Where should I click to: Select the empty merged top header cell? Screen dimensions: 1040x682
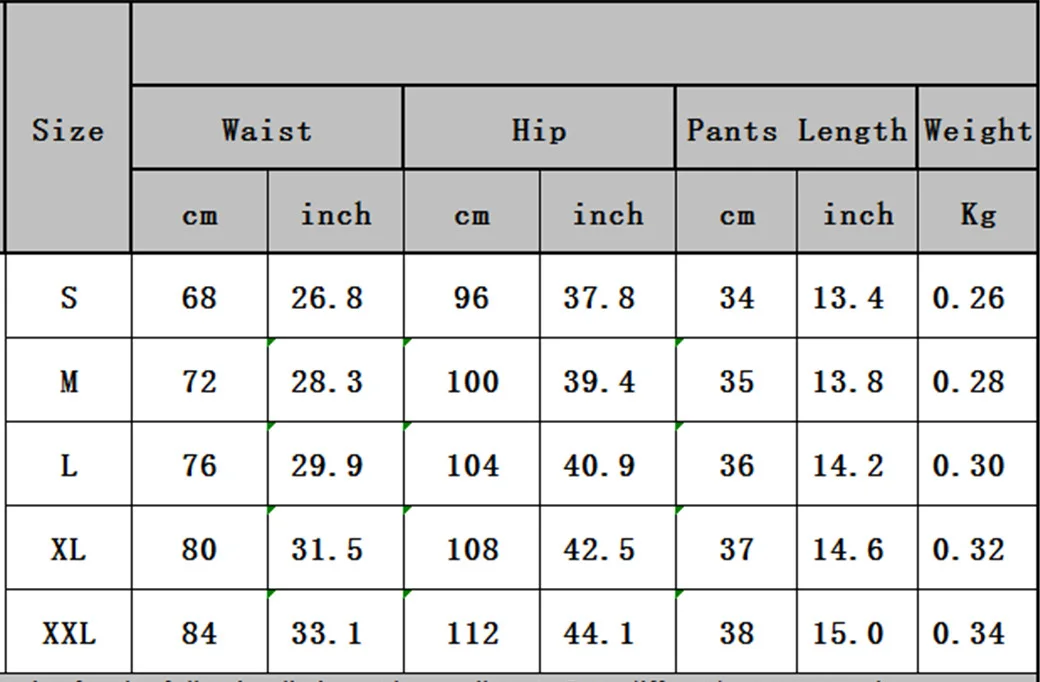point(584,43)
